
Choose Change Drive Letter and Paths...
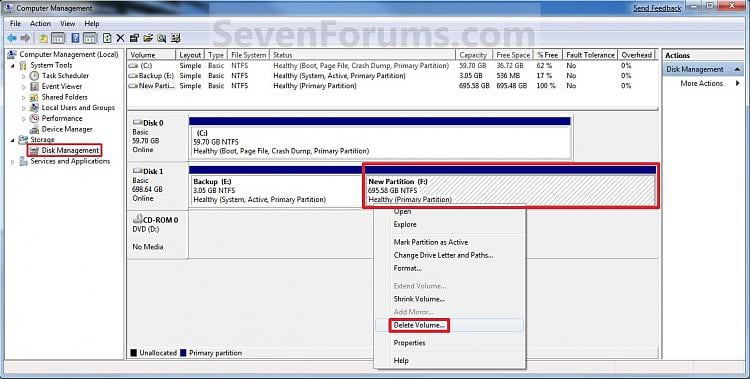[x=443, y=256]
